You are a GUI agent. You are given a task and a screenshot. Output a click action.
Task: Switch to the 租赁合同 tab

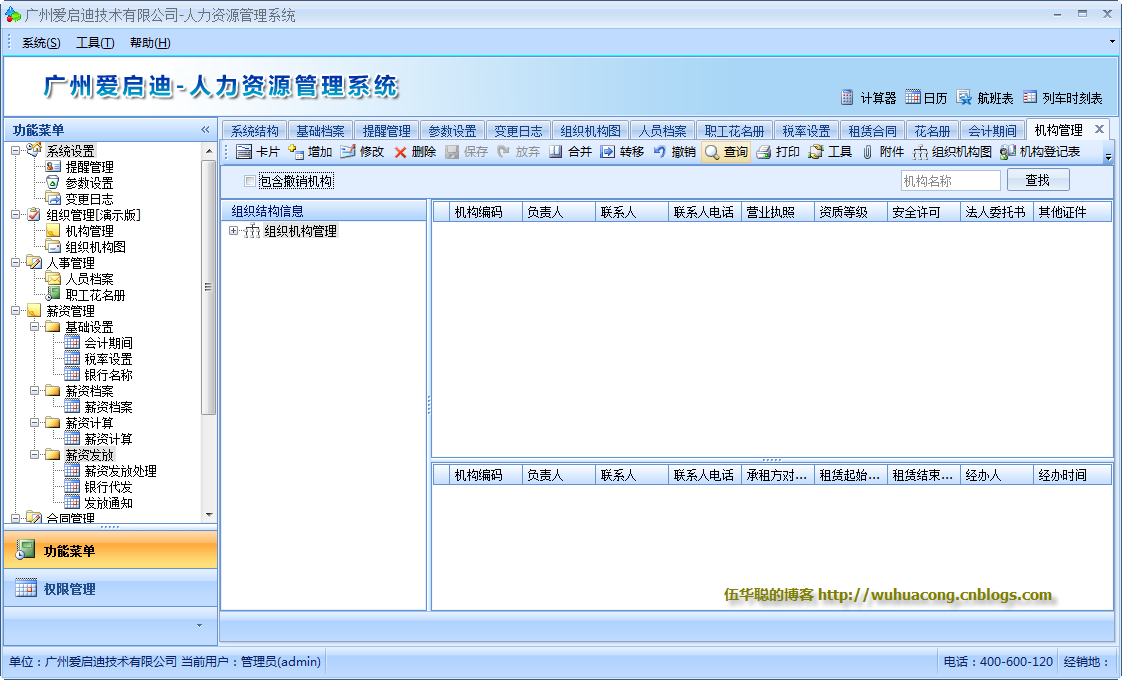click(872, 131)
